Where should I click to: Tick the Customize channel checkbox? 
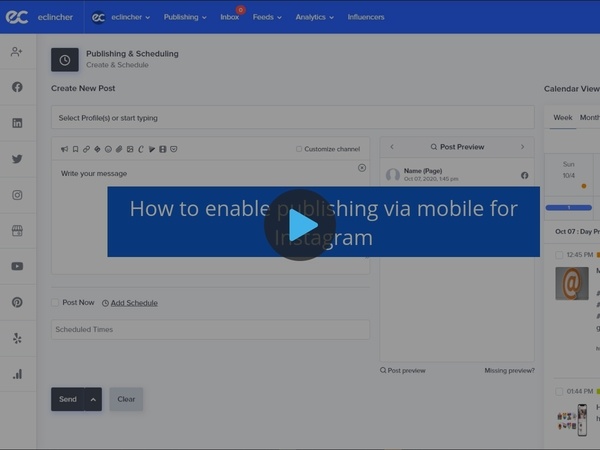(x=299, y=149)
